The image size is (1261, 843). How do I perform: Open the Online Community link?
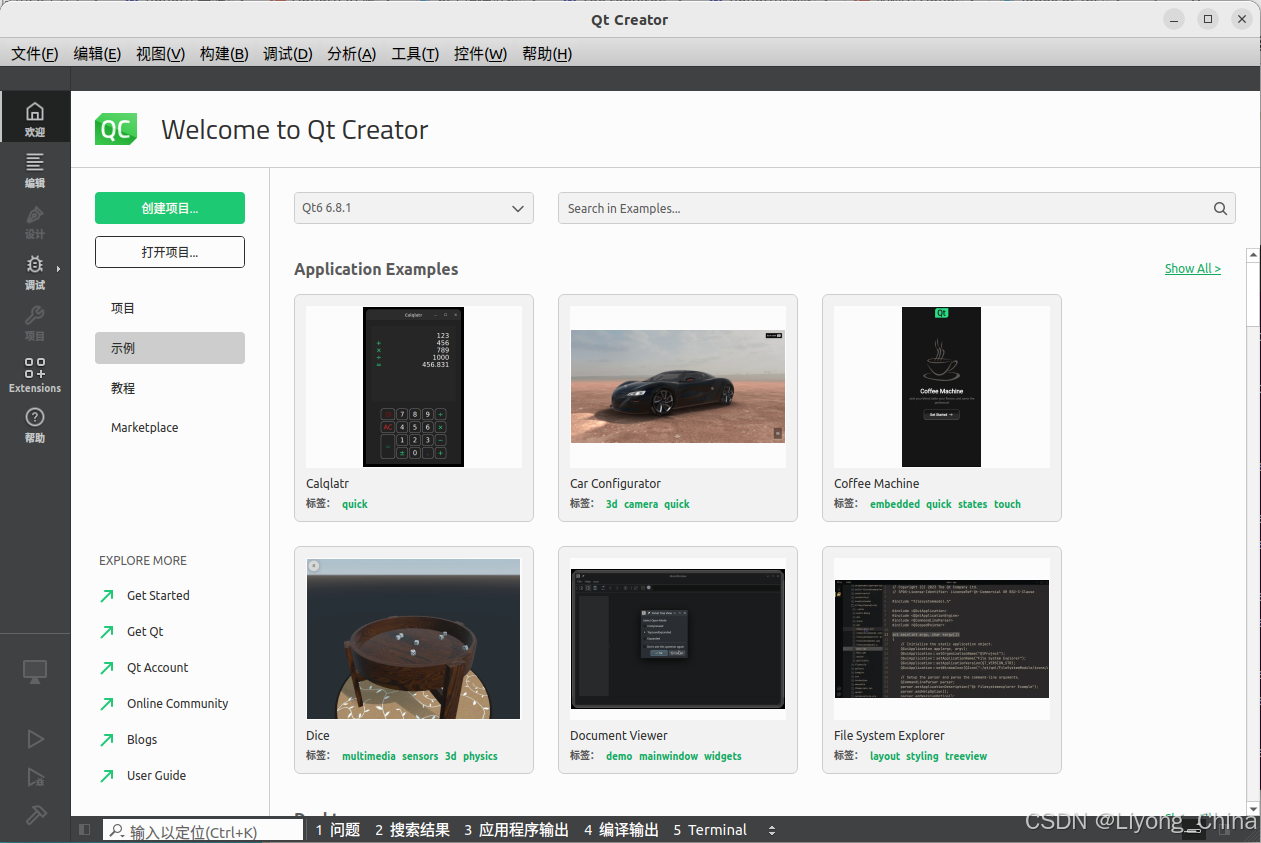click(x=178, y=704)
